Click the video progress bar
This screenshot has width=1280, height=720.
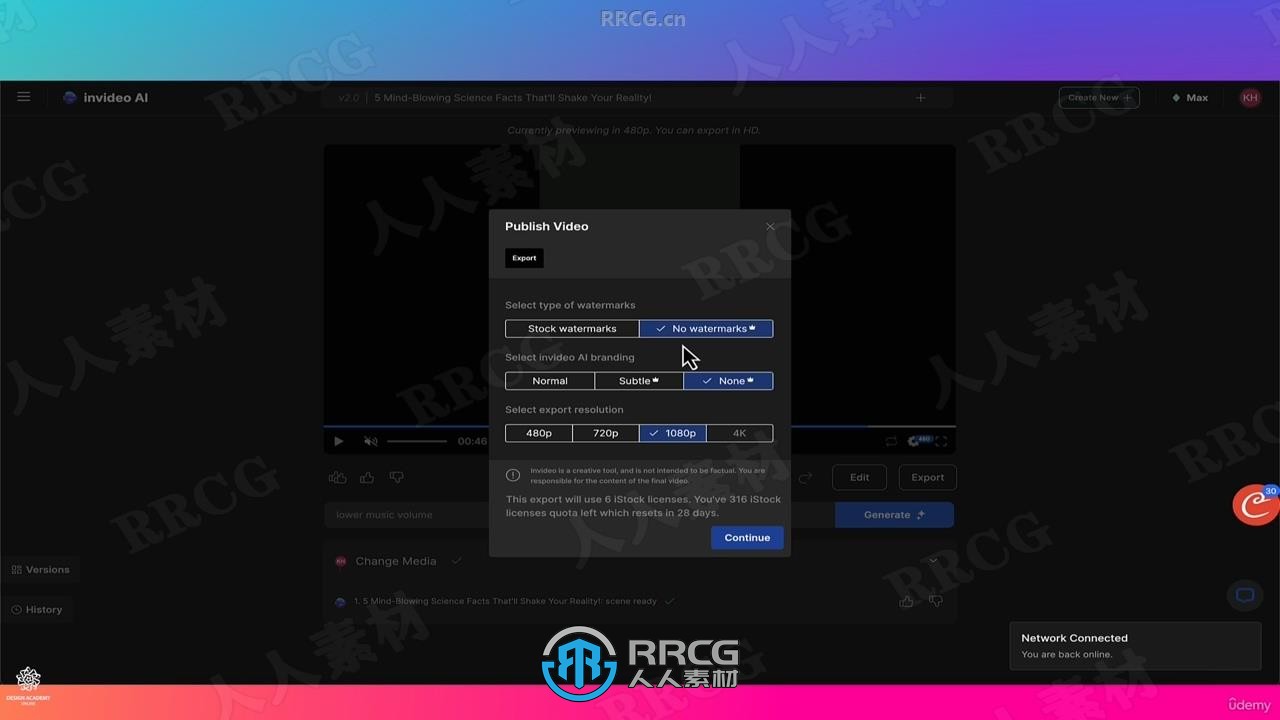[x=639, y=426]
